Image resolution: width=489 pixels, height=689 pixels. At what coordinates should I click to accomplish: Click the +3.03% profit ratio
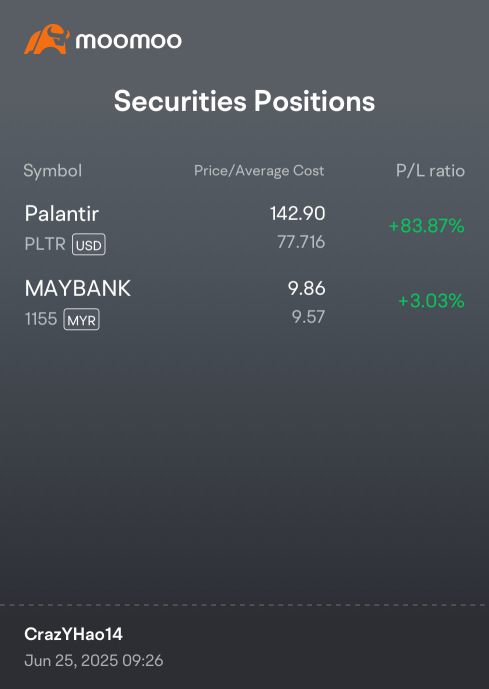pyautogui.click(x=431, y=301)
